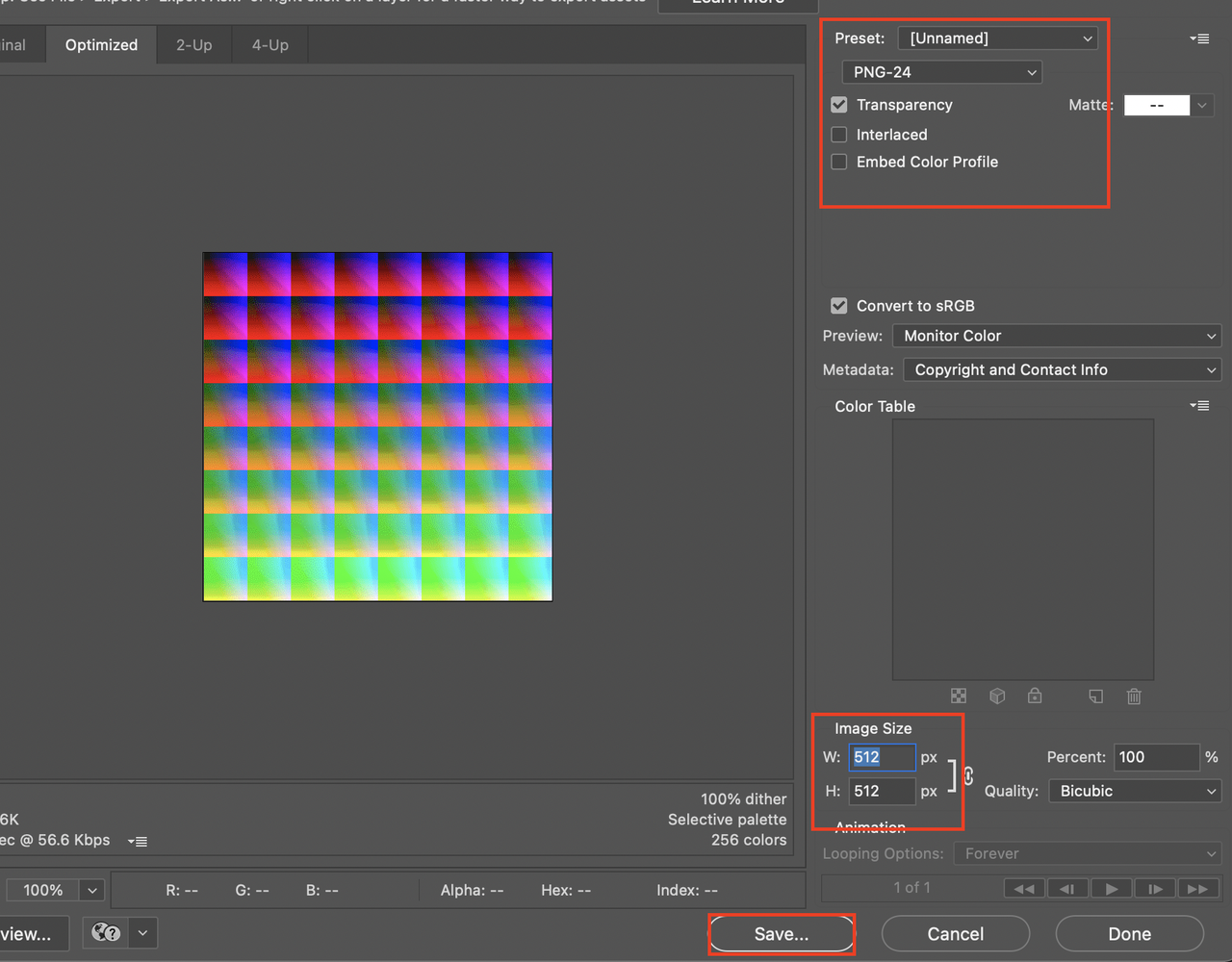Viewport: 1232px width, 962px height.
Task: Click the lock selected colors icon
Action: (x=1035, y=695)
